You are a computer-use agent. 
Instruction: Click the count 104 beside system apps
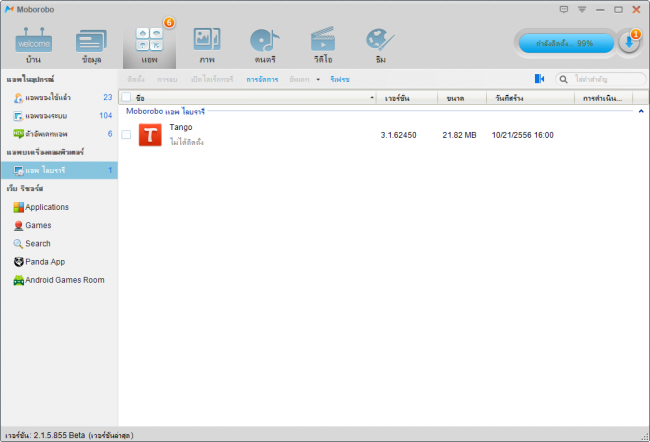click(106, 116)
